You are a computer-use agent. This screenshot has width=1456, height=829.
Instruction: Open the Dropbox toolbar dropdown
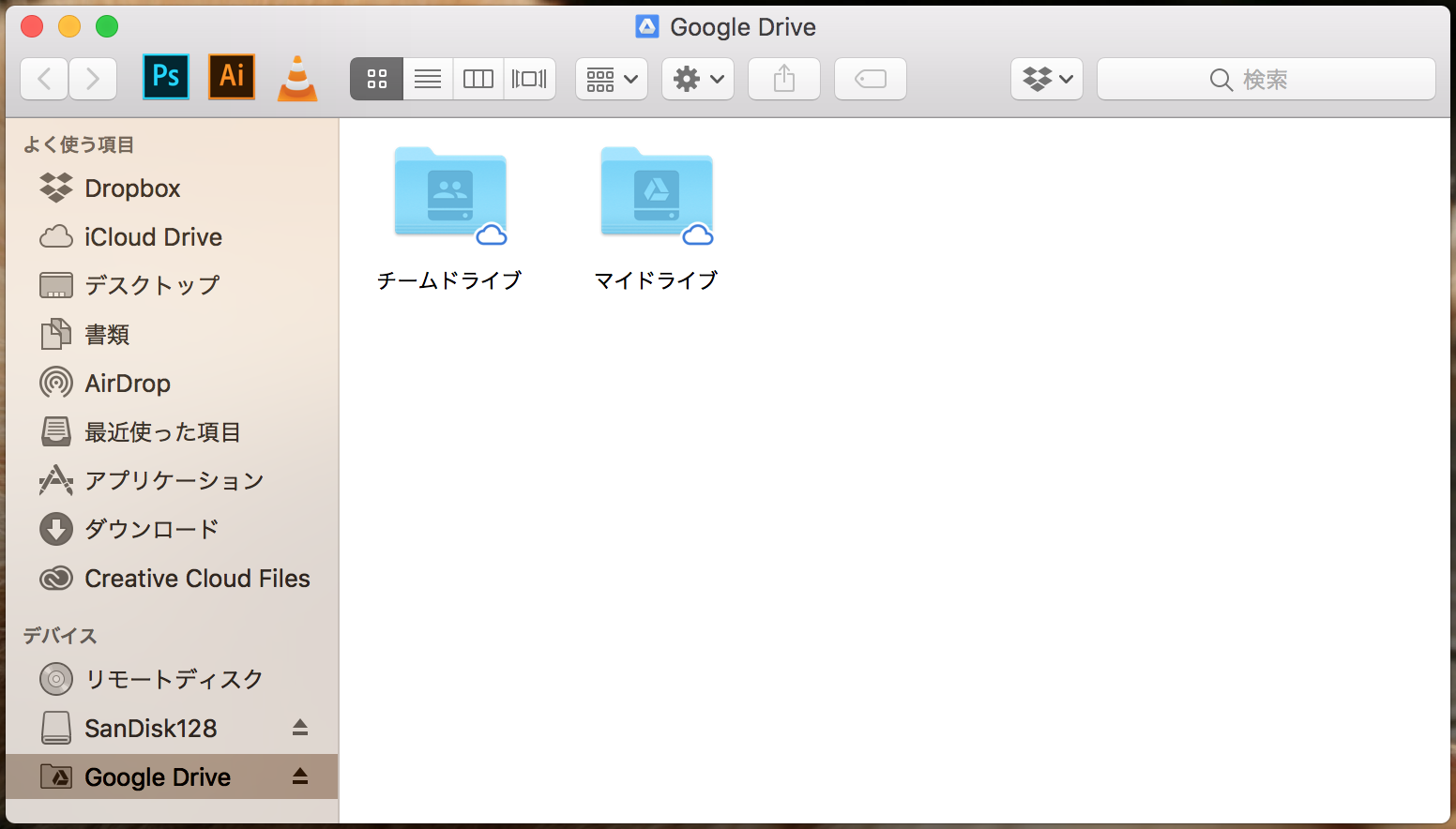(x=1047, y=79)
